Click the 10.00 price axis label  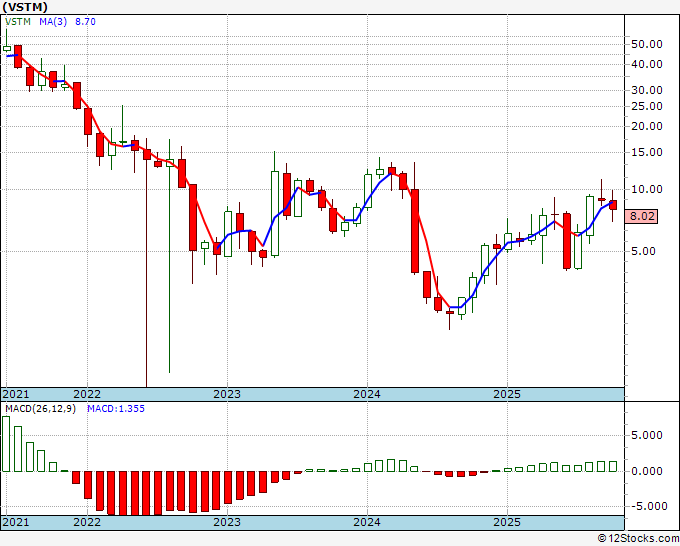647,190
